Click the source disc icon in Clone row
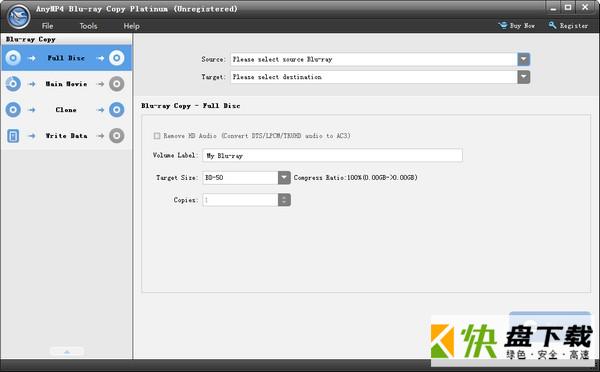600x372 pixels. click(13, 110)
